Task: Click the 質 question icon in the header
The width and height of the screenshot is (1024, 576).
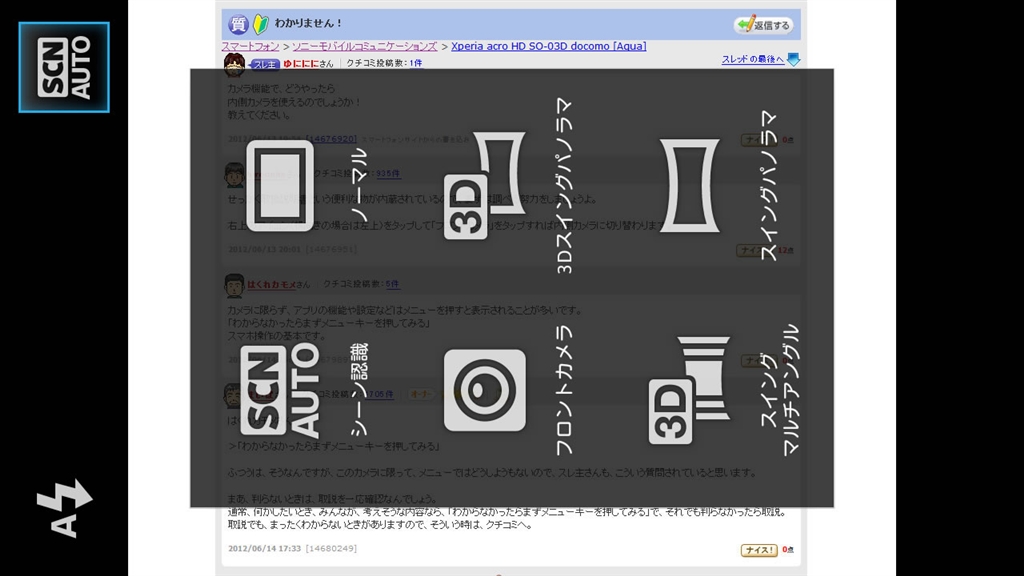Action: pyautogui.click(x=238, y=25)
